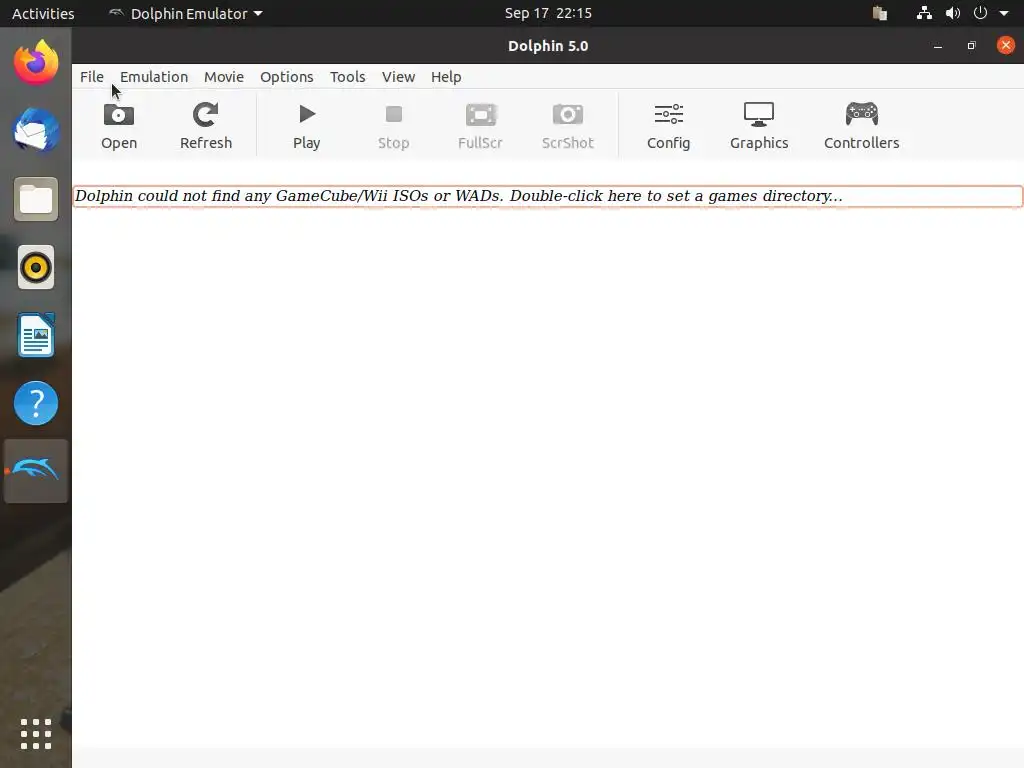The height and width of the screenshot is (768, 1024).
Task: Open the Emulation menu
Action: (153, 77)
